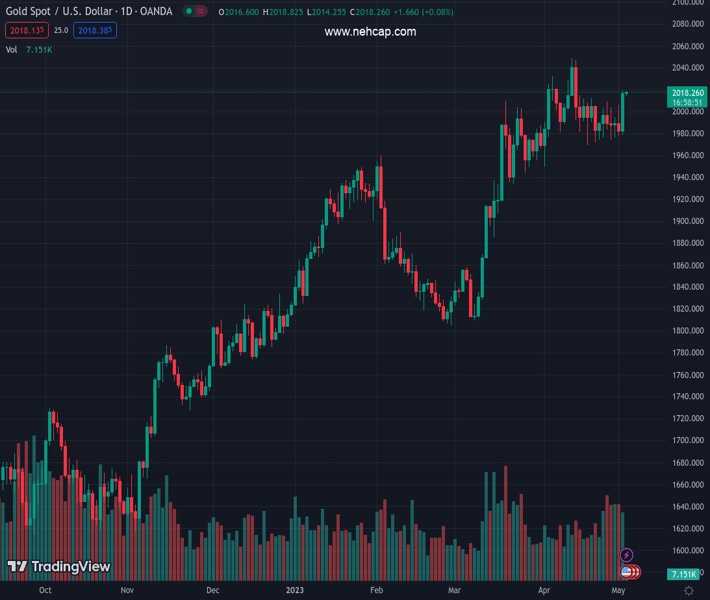Click the purple lightning bolt event icon
Screen dimensions: 710x600
coord(627,555)
